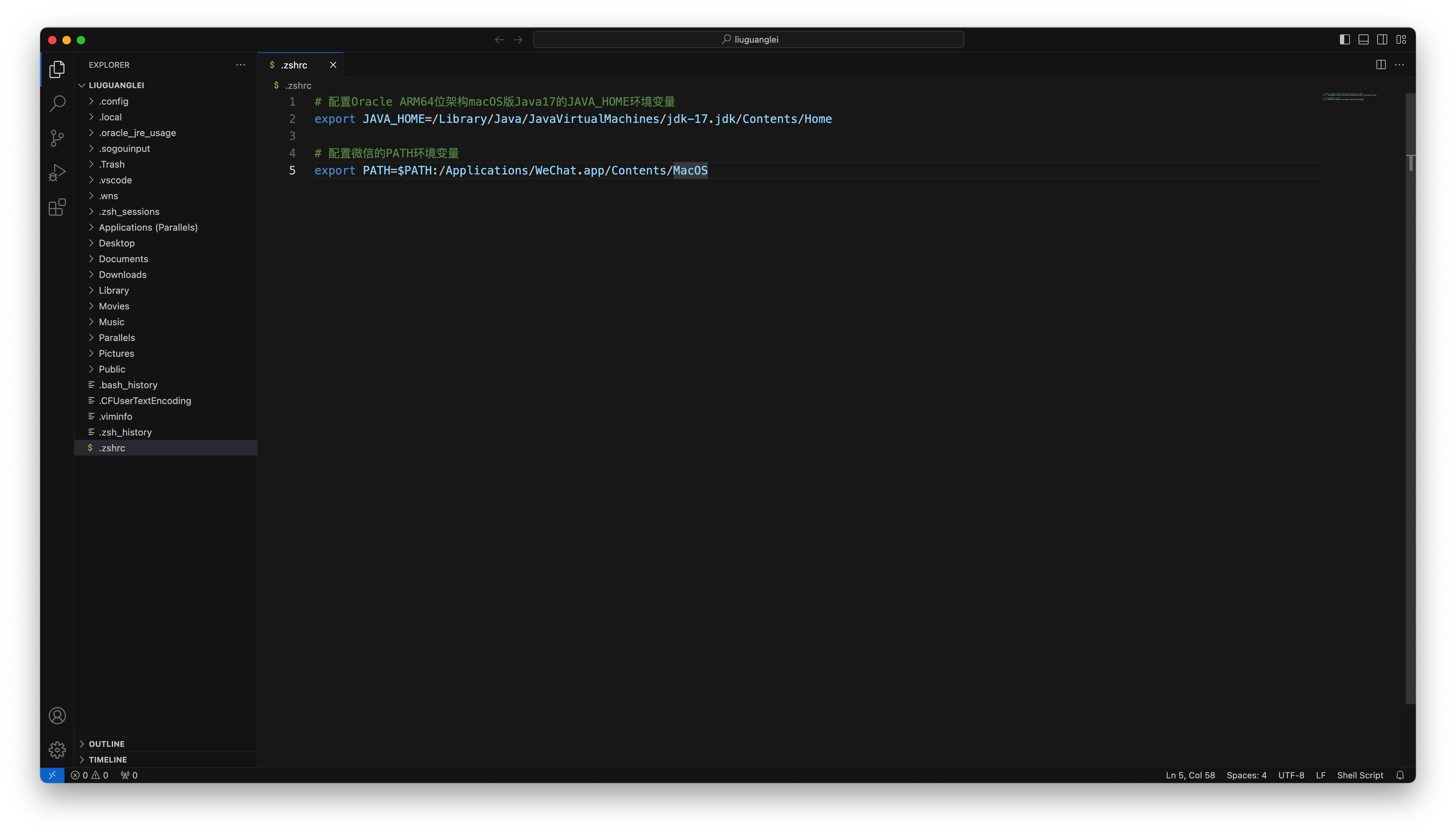This screenshot has width=1456, height=836.
Task: Toggle the secondary side bar
Action: (x=1382, y=40)
